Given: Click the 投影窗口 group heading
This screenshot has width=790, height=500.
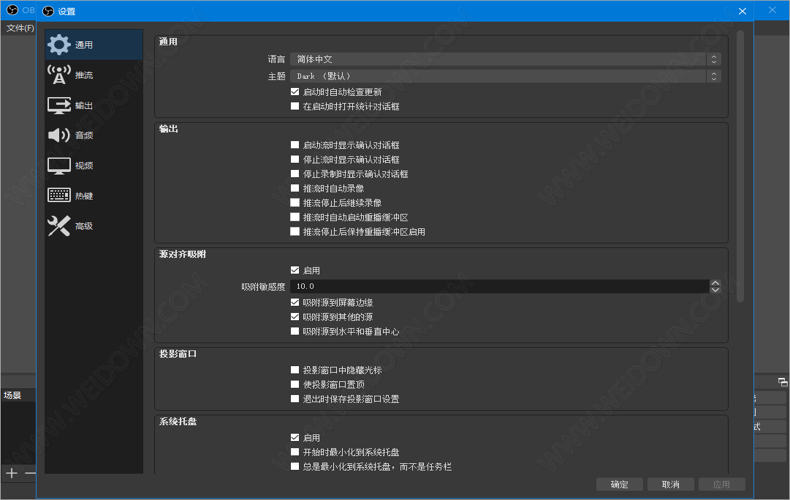Looking at the screenshot, I should [x=178, y=354].
